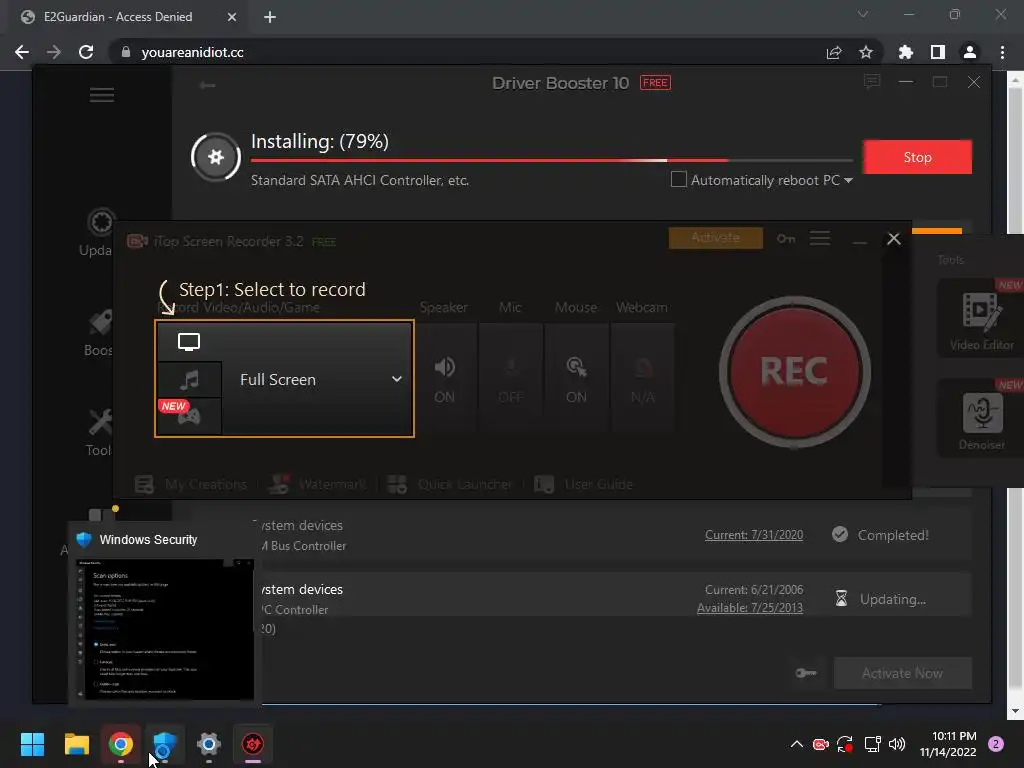Open the Quick Launcher option

pyautogui.click(x=450, y=484)
